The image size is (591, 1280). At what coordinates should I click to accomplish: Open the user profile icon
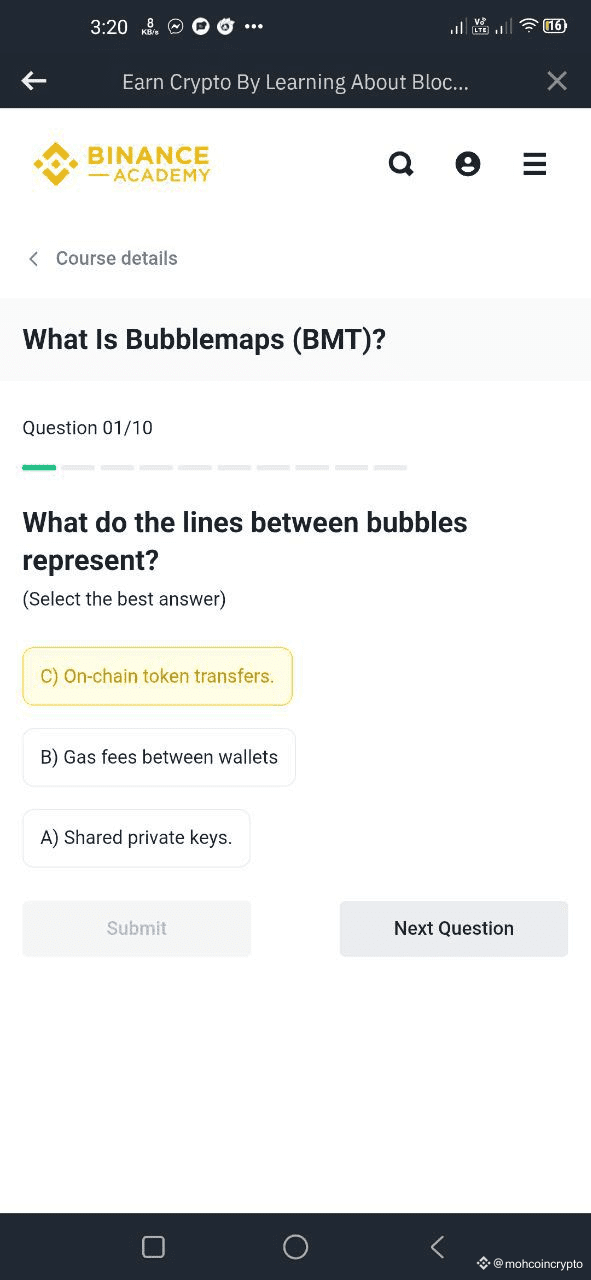[x=468, y=164]
